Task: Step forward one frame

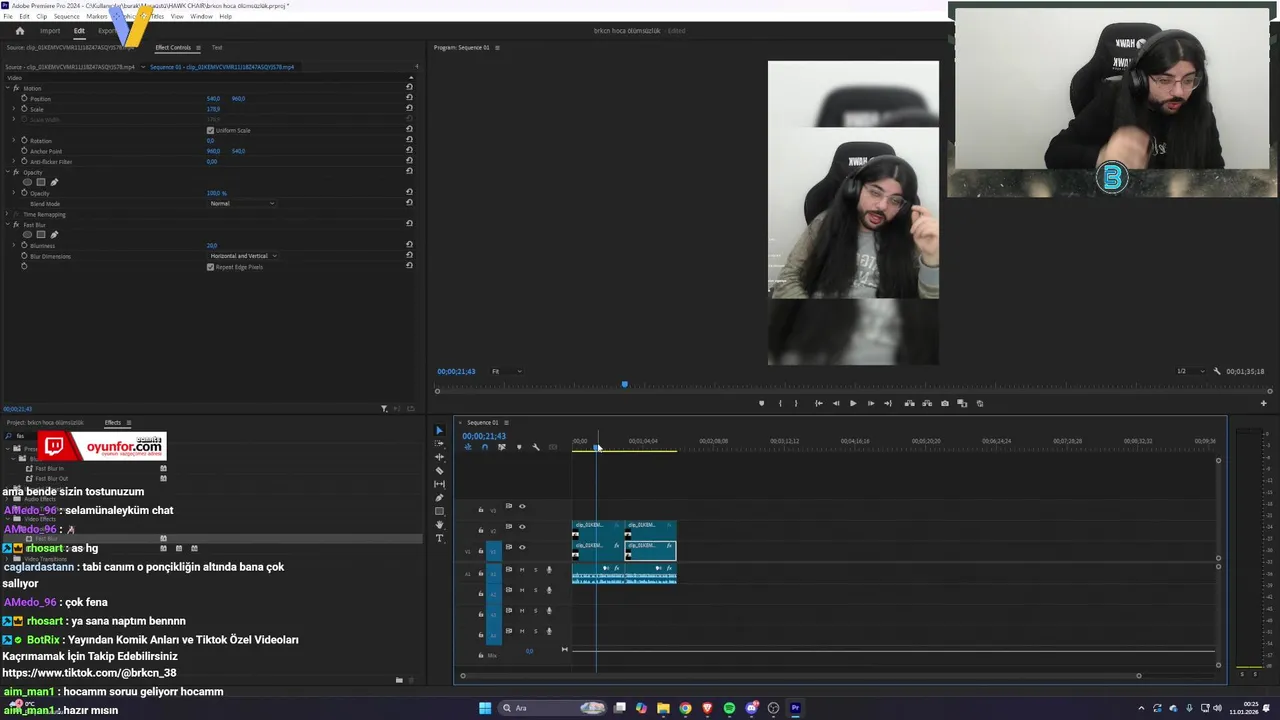Action: coord(871,403)
